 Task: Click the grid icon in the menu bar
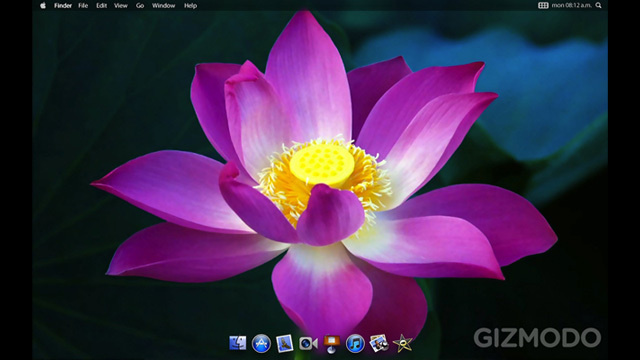coord(543,5)
